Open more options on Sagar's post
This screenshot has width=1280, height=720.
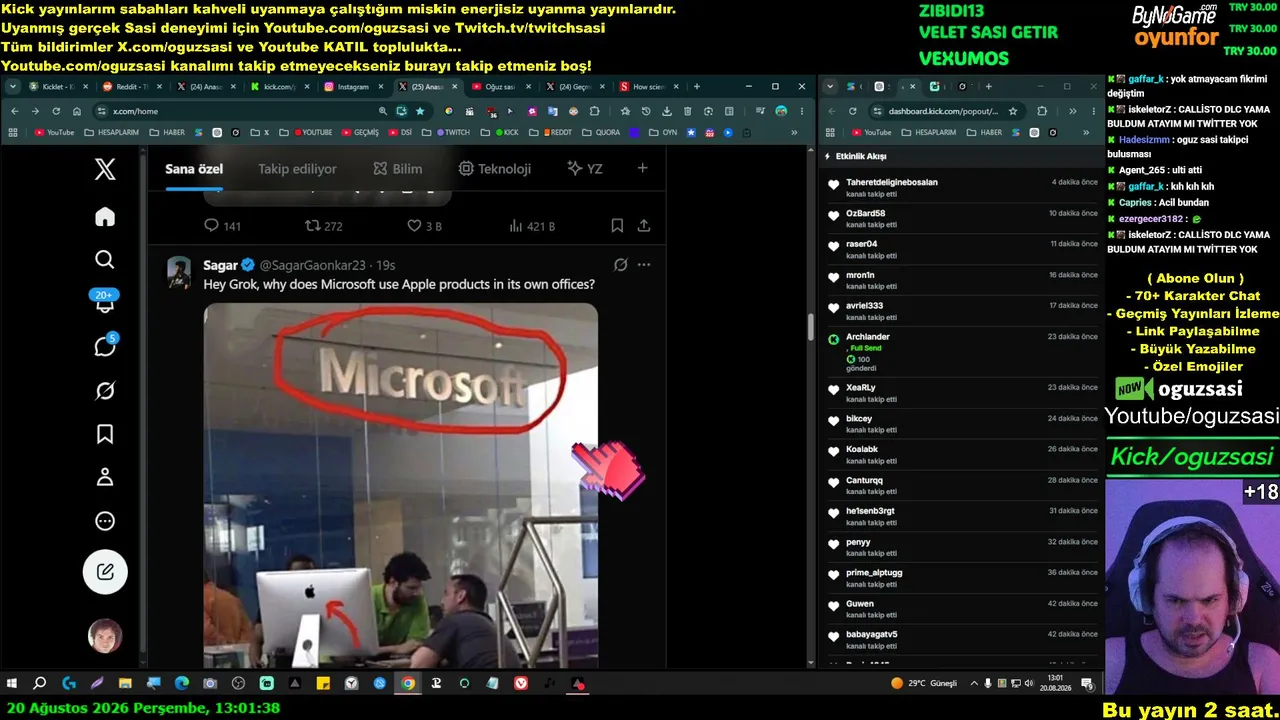(644, 265)
